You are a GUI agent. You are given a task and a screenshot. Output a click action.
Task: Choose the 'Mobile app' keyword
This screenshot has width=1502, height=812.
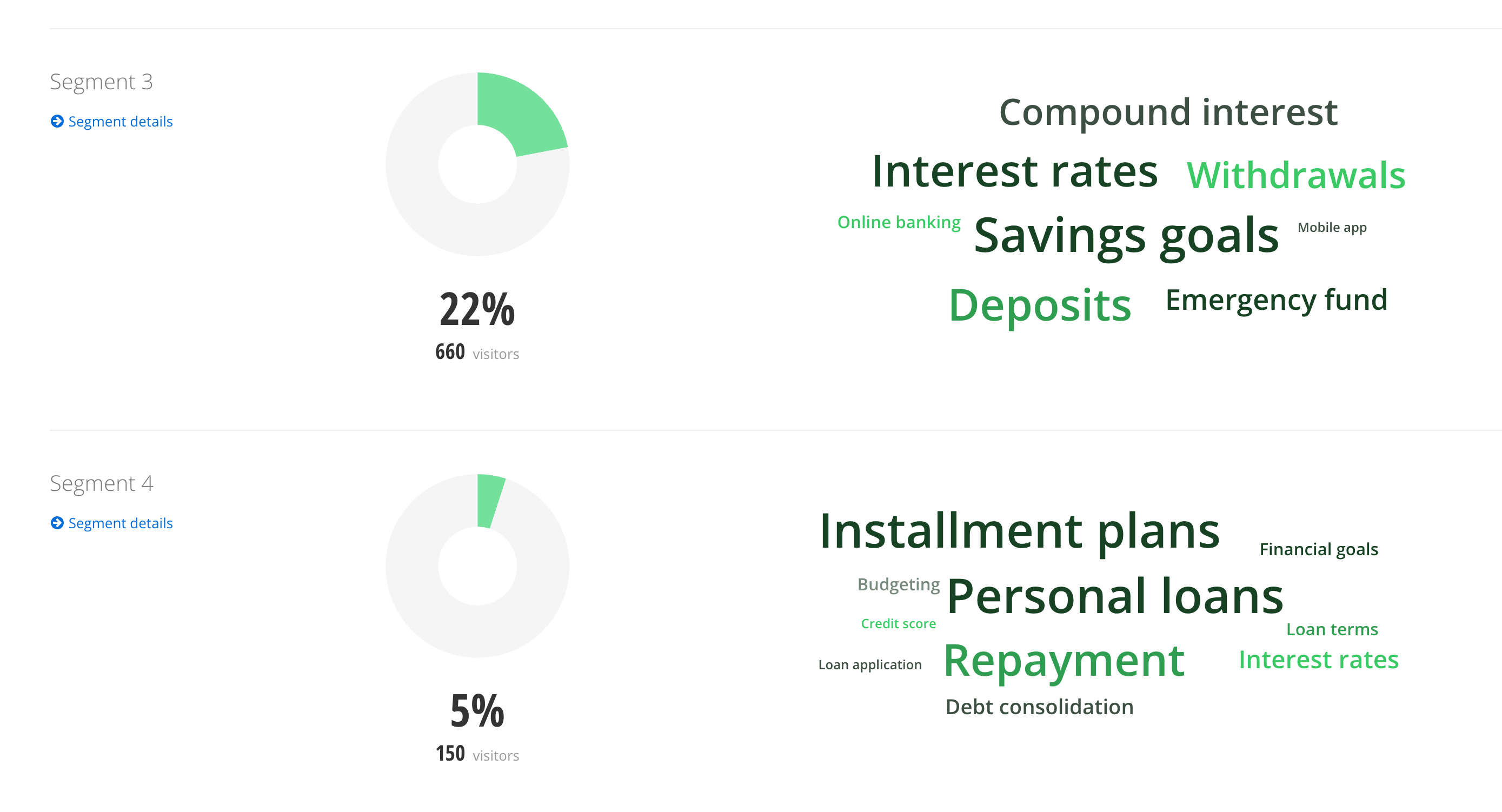1331,228
